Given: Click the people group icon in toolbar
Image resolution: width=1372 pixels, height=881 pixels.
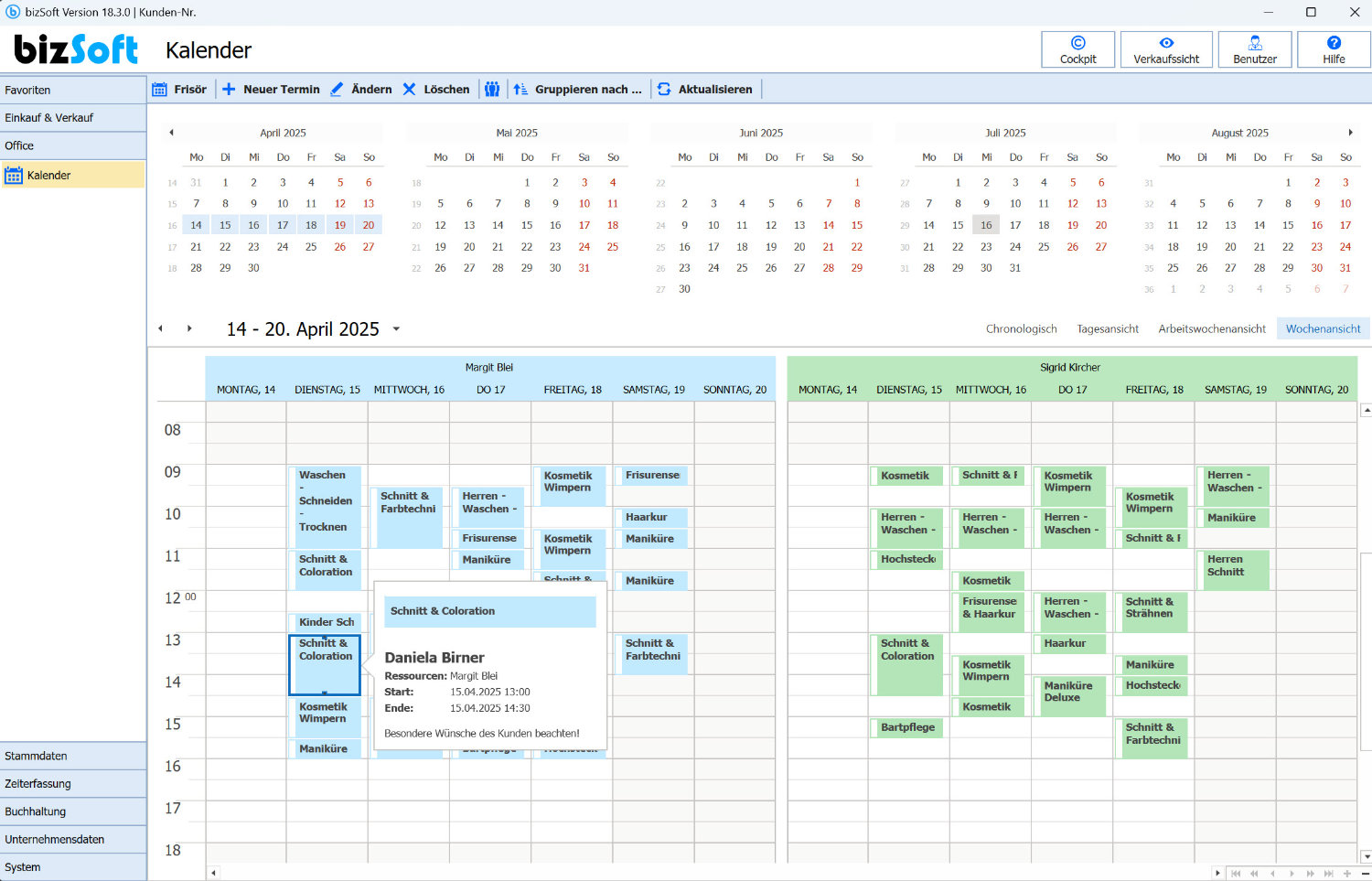Looking at the screenshot, I should pos(492,90).
